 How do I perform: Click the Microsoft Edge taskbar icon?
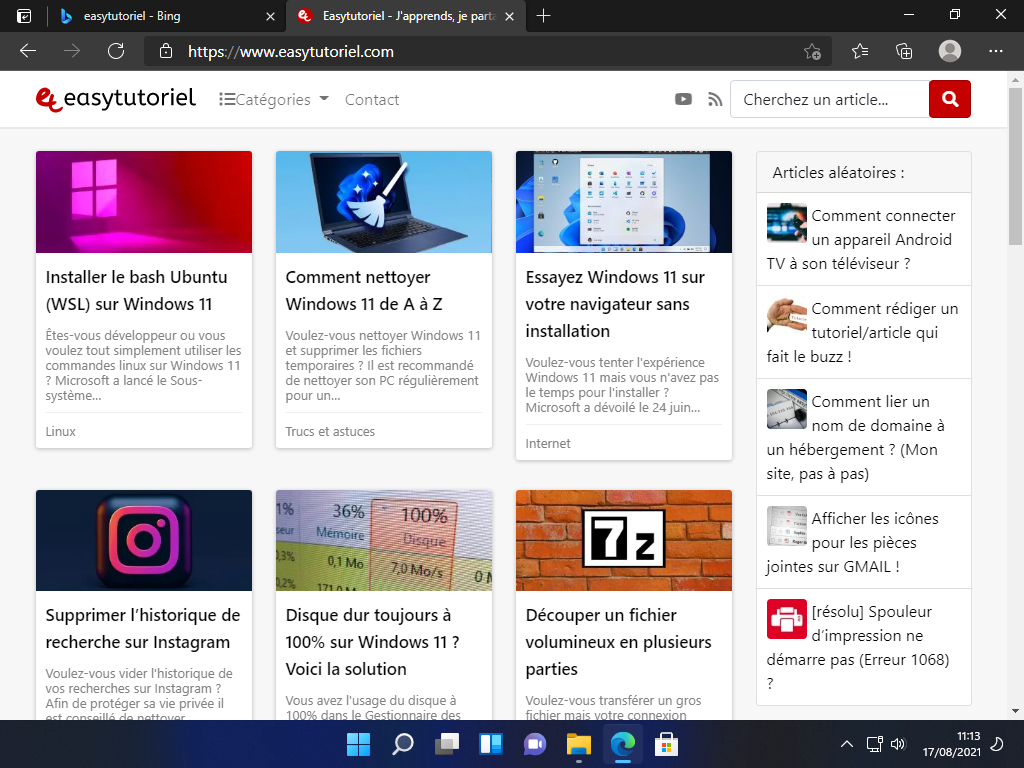pyautogui.click(x=623, y=744)
